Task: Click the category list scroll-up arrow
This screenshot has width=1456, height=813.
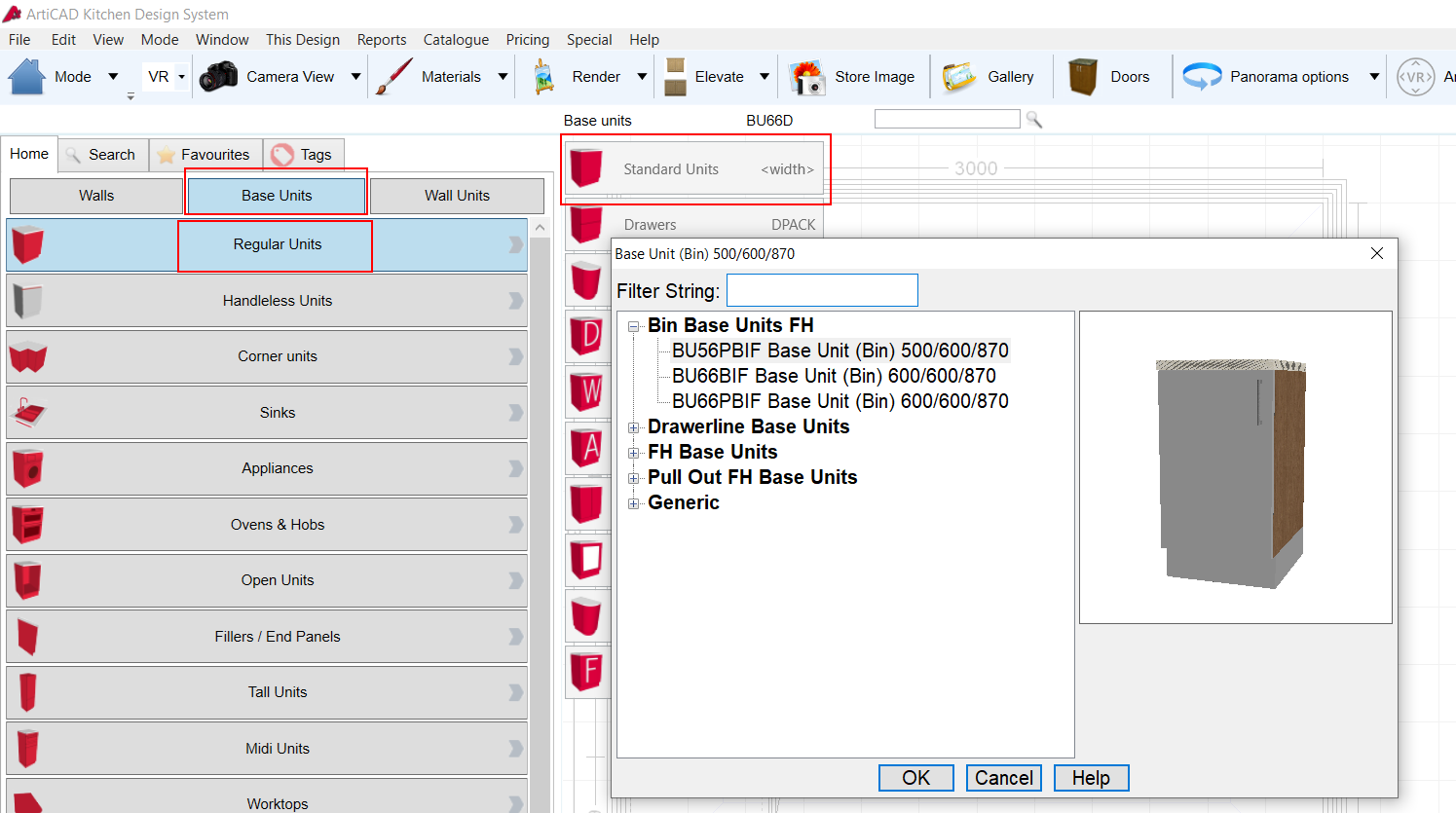Action: pyautogui.click(x=541, y=227)
